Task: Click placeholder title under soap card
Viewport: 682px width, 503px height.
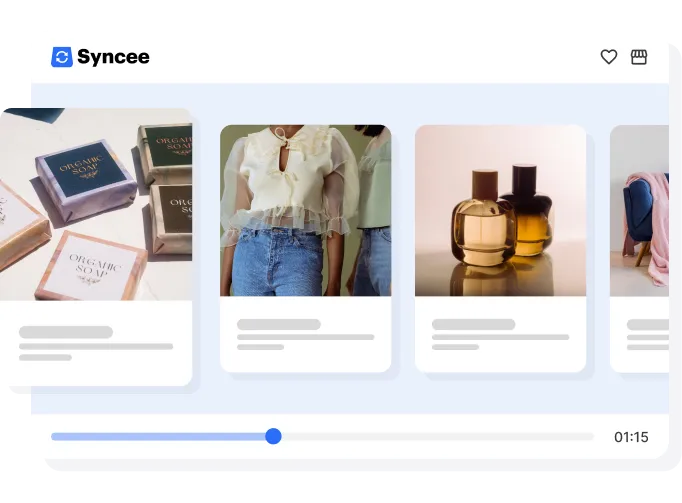Action: click(x=66, y=332)
